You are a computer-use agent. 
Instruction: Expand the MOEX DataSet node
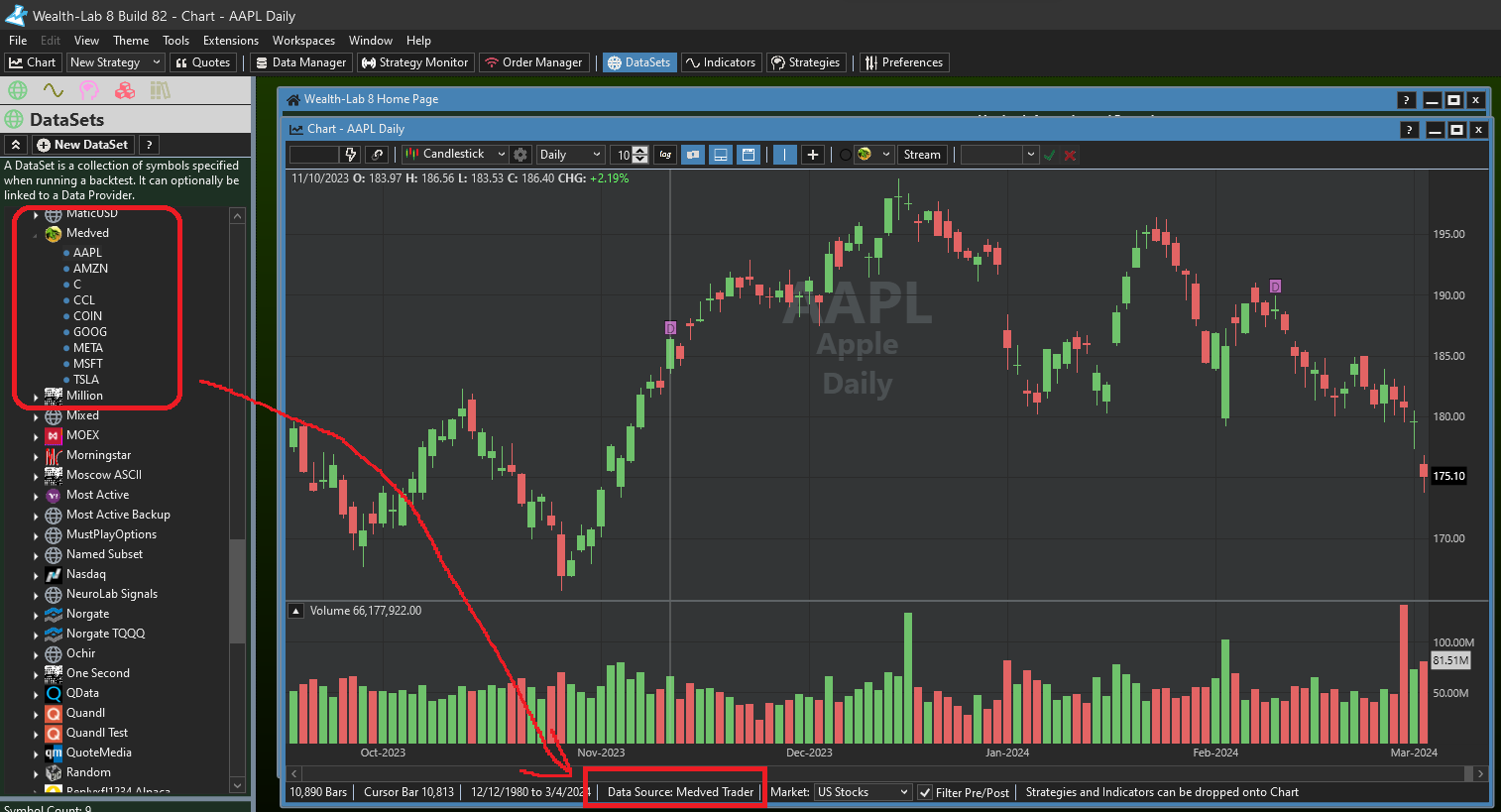coord(37,436)
